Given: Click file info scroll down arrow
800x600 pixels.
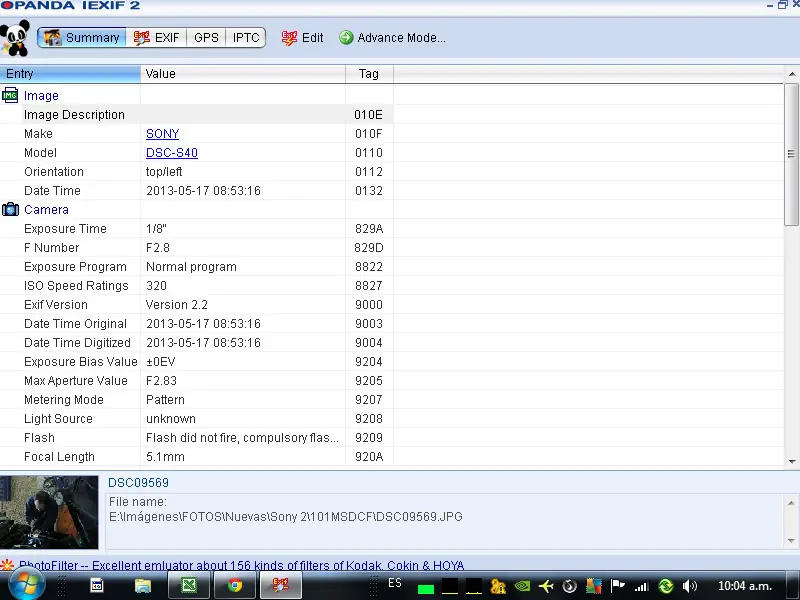Looking at the screenshot, I should click(x=791, y=540).
